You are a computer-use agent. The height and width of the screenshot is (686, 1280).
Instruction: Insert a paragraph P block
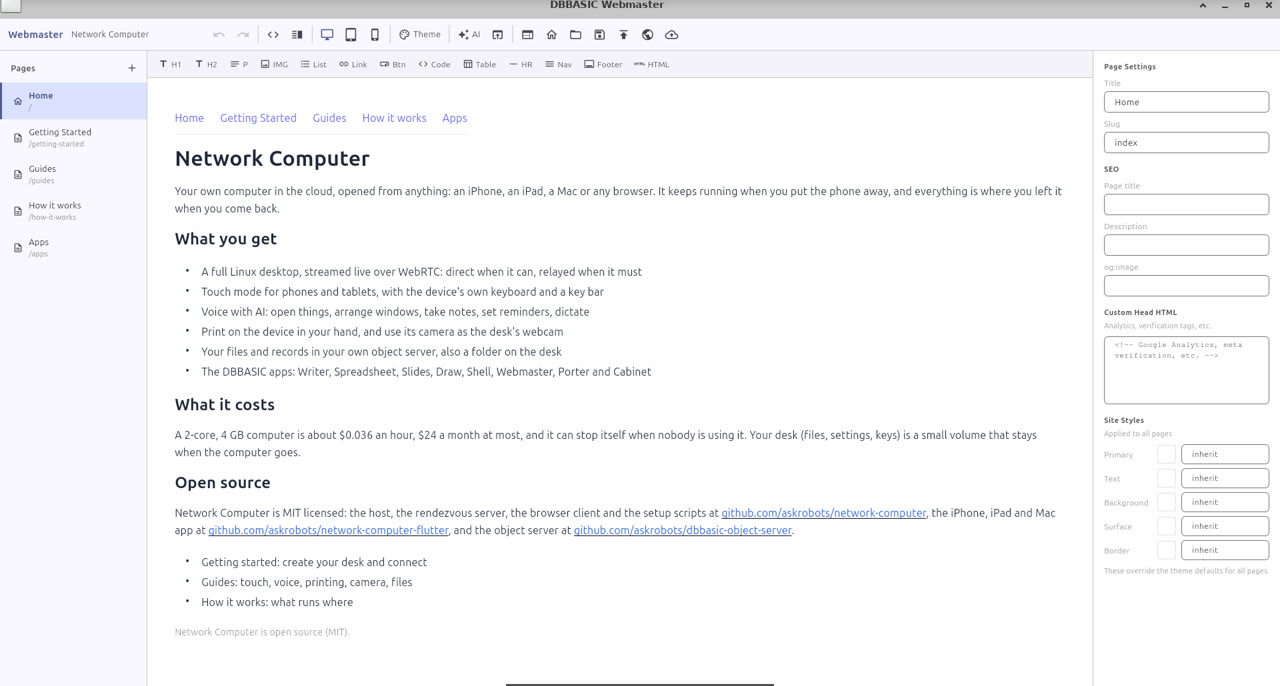click(x=239, y=64)
